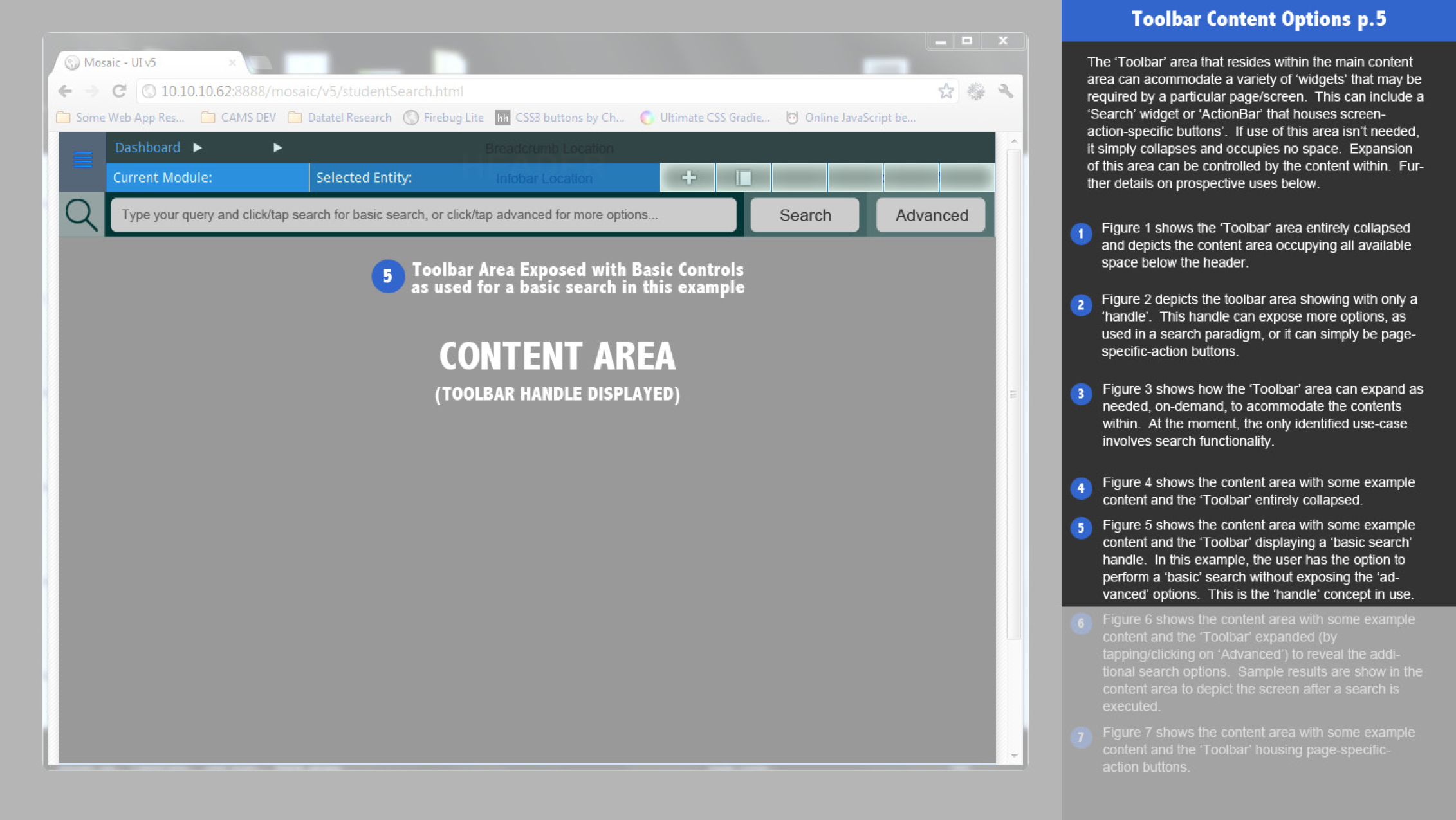Click the blue hamburger menu icon

[x=82, y=159]
